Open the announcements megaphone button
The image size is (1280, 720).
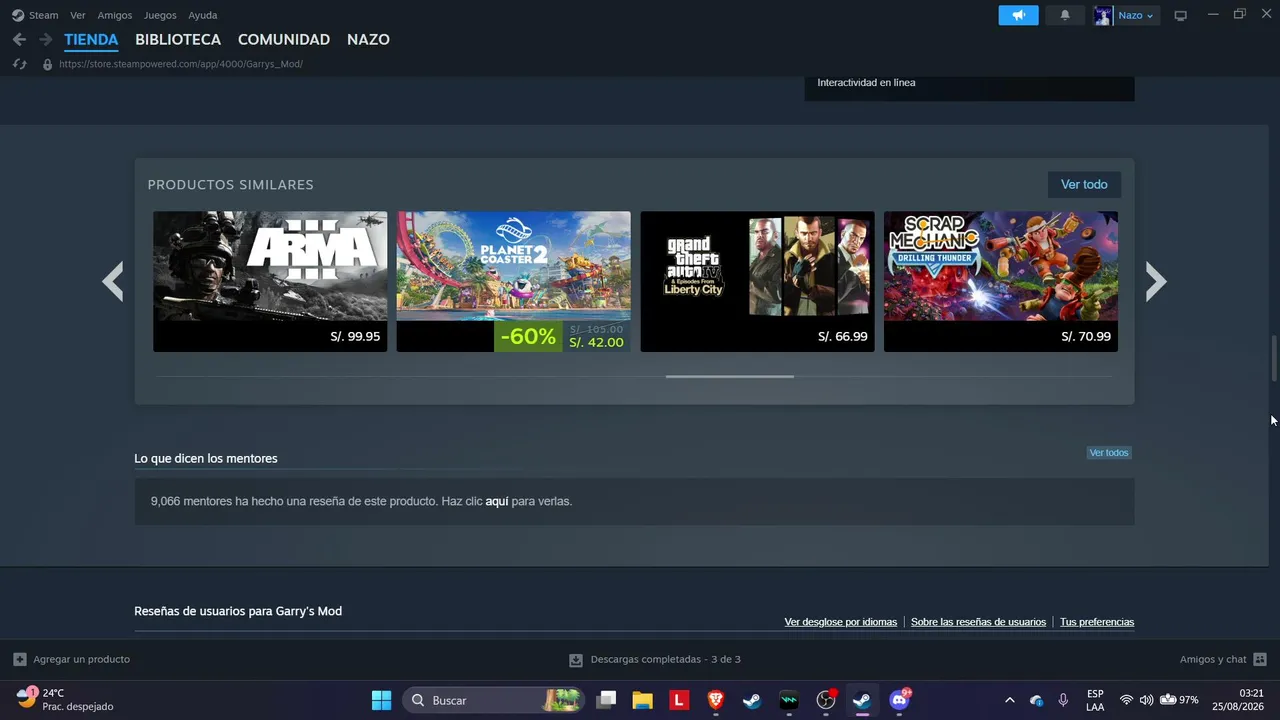point(1018,15)
